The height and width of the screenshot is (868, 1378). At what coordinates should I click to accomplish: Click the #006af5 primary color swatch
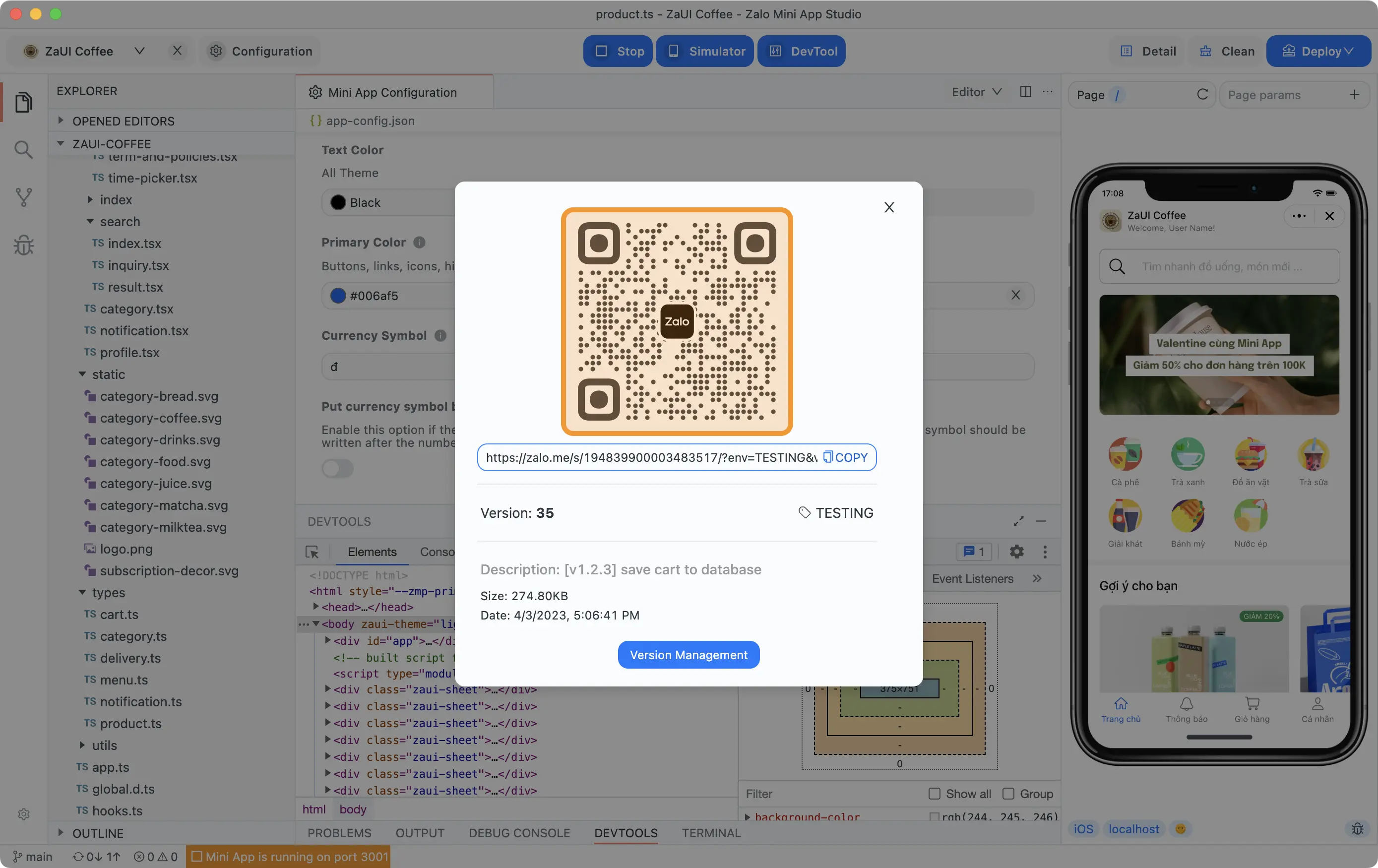pos(338,295)
